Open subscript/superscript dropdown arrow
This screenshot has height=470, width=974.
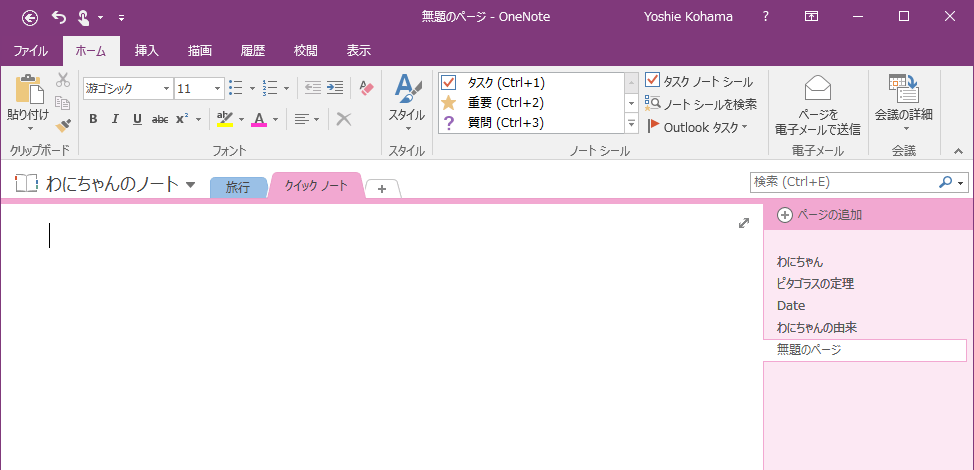click(x=198, y=119)
